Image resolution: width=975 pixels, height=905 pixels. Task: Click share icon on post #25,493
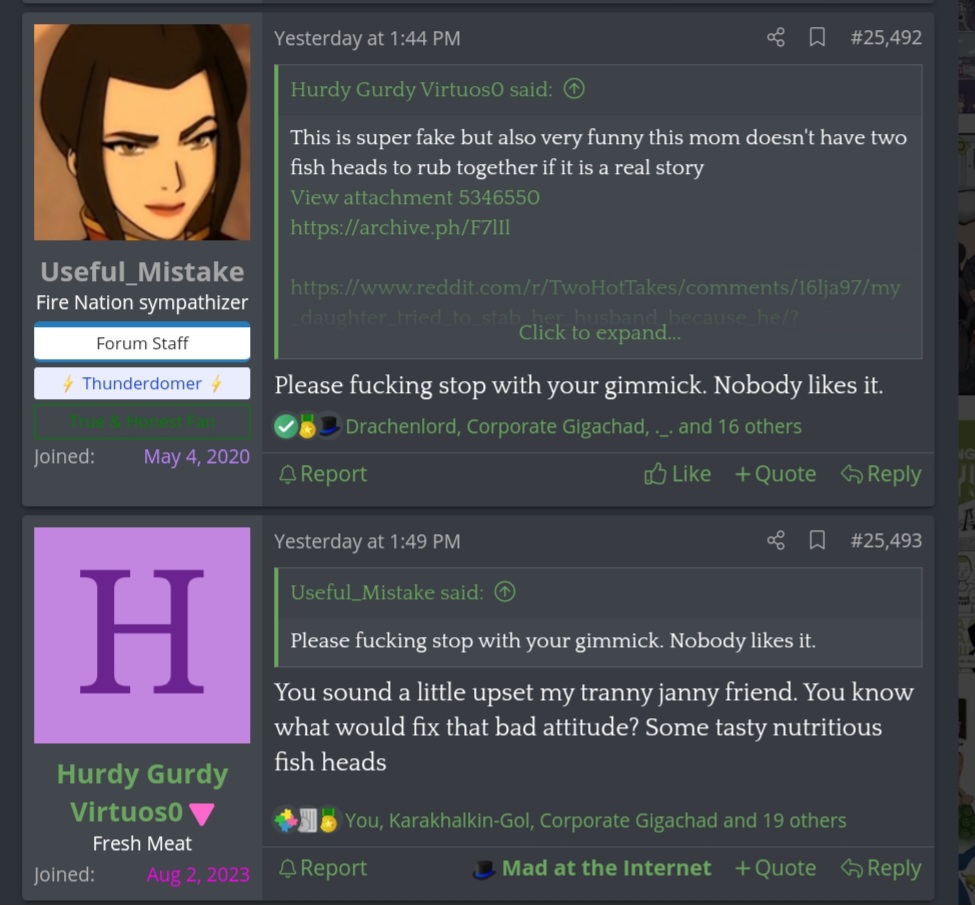point(775,540)
